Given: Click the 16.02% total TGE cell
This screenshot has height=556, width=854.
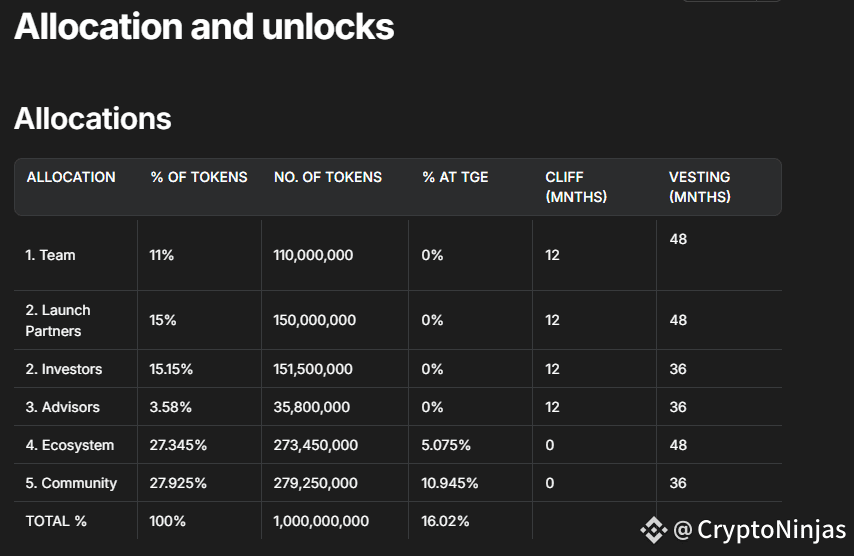Looking at the screenshot, I should coord(446,521).
